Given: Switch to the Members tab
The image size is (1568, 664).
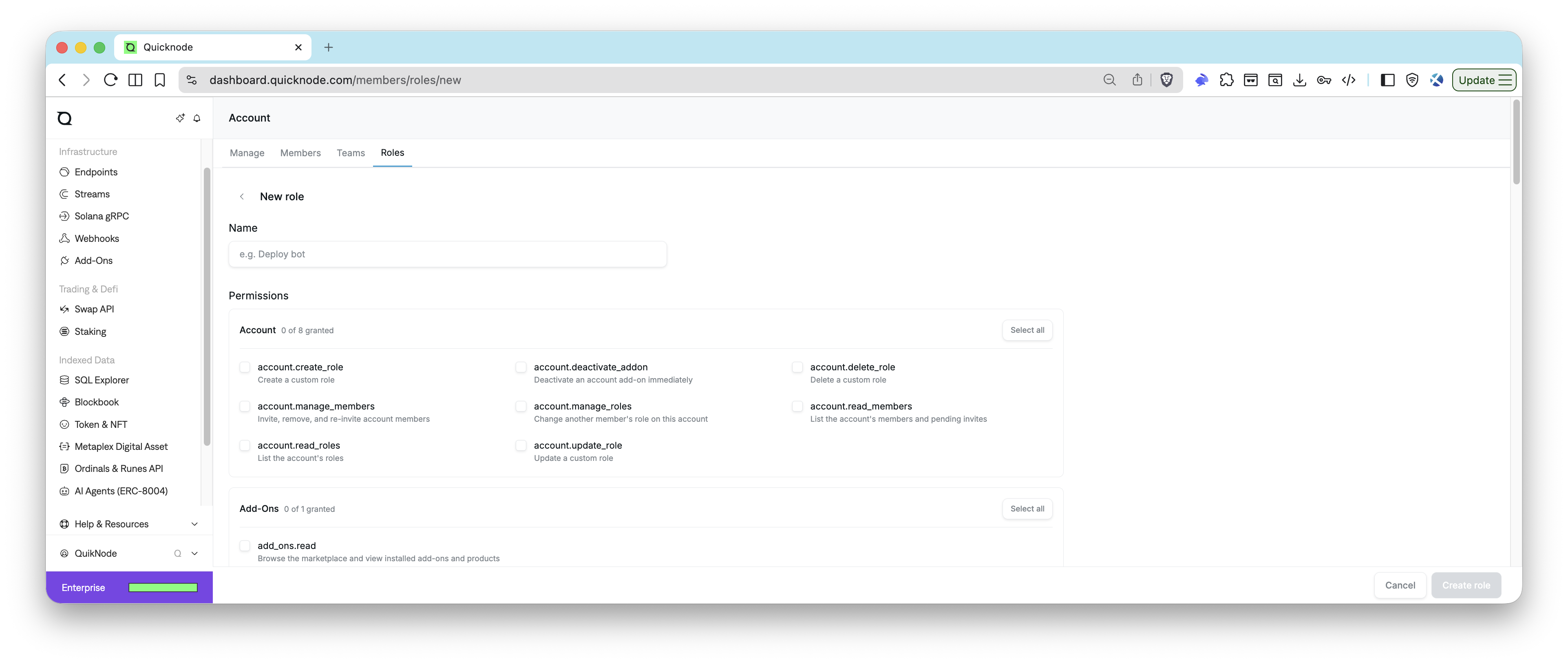Looking at the screenshot, I should coord(300,153).
